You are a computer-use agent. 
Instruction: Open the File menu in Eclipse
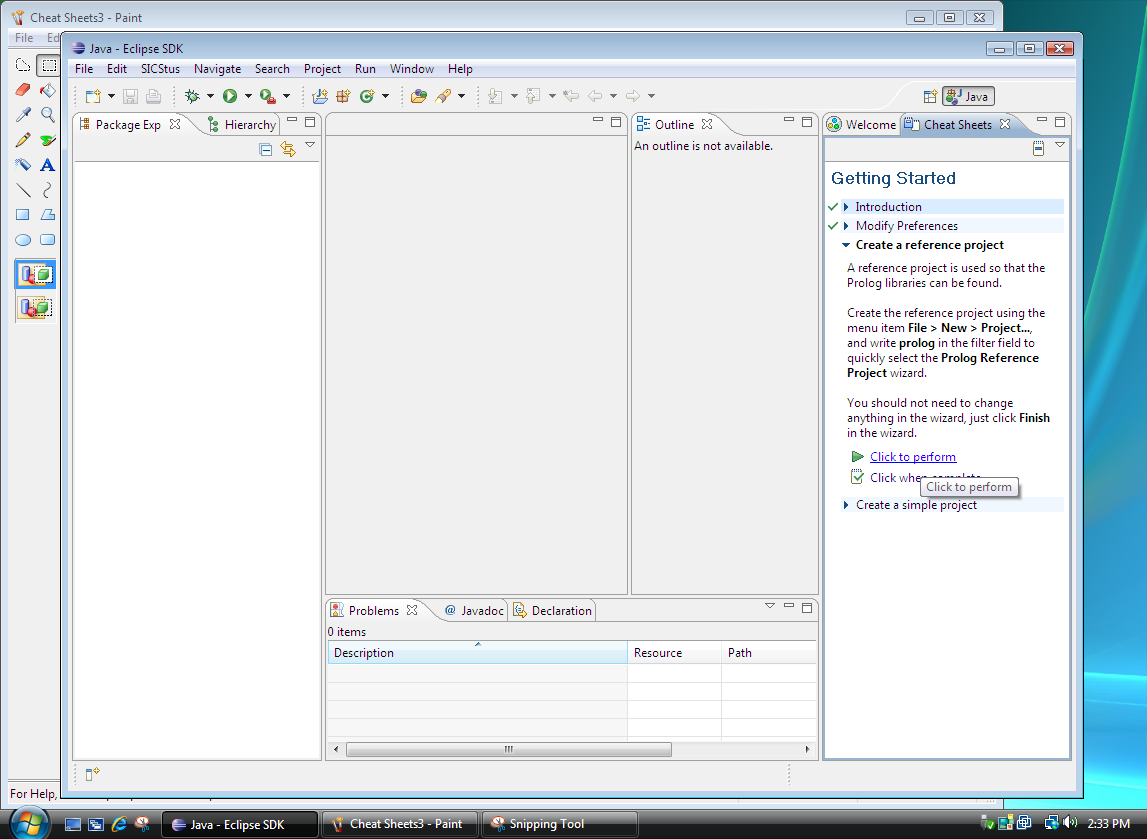(x=84, y=69)
